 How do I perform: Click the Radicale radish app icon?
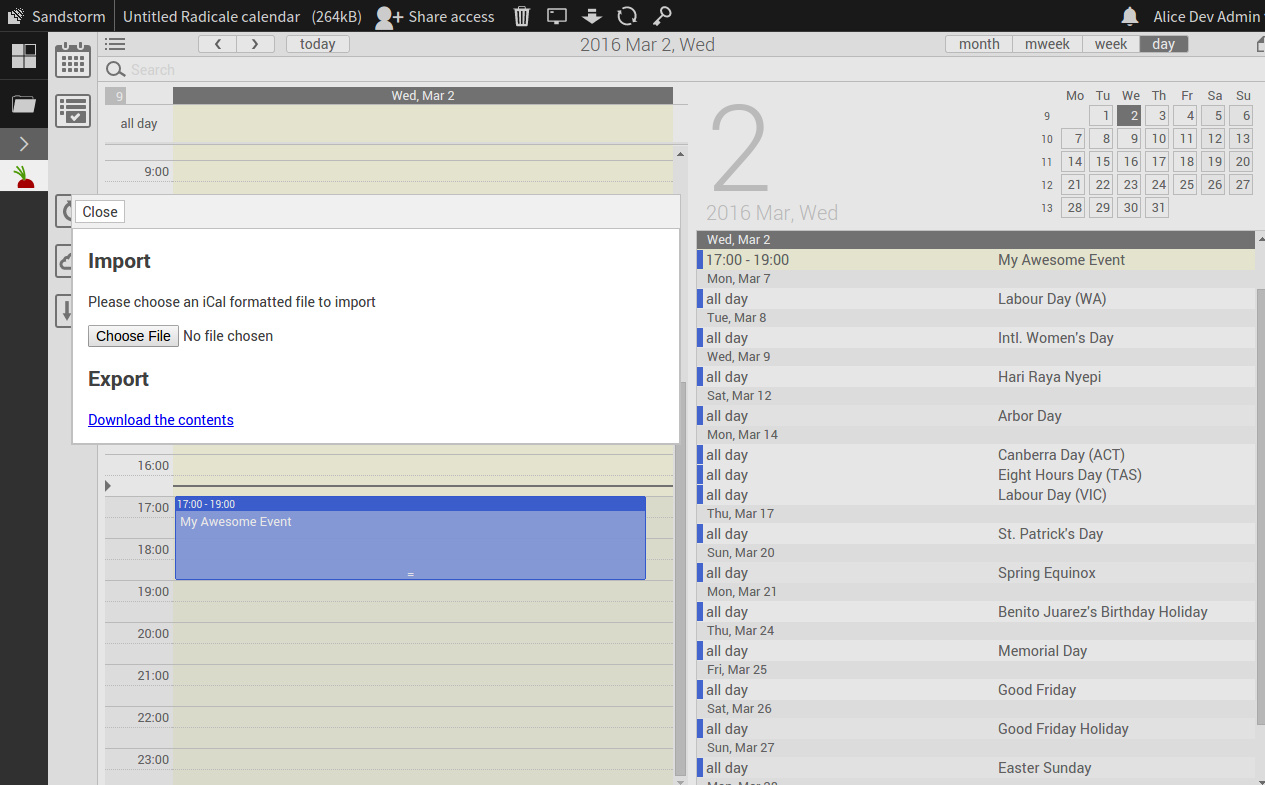coord(24,177)
